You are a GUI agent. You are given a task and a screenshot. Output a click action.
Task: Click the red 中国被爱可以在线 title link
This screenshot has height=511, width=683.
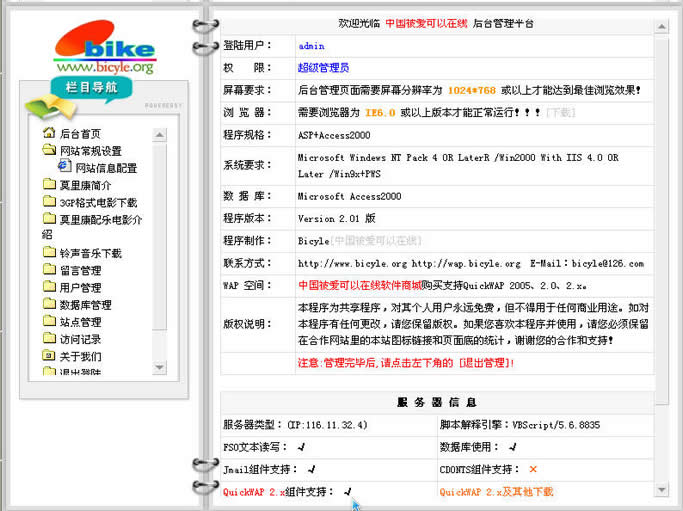[x=426, y=24]
